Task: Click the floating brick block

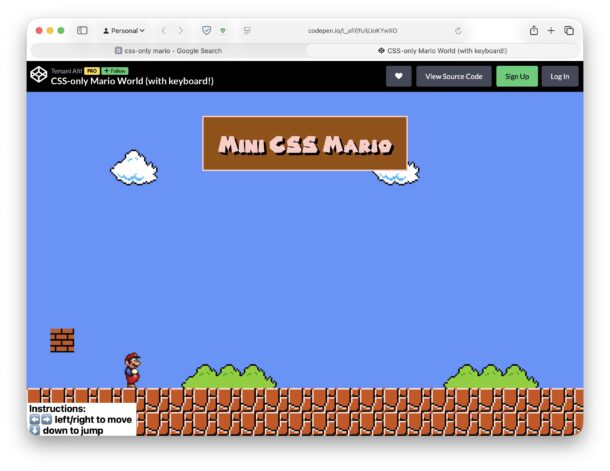Action: point(62,340)
